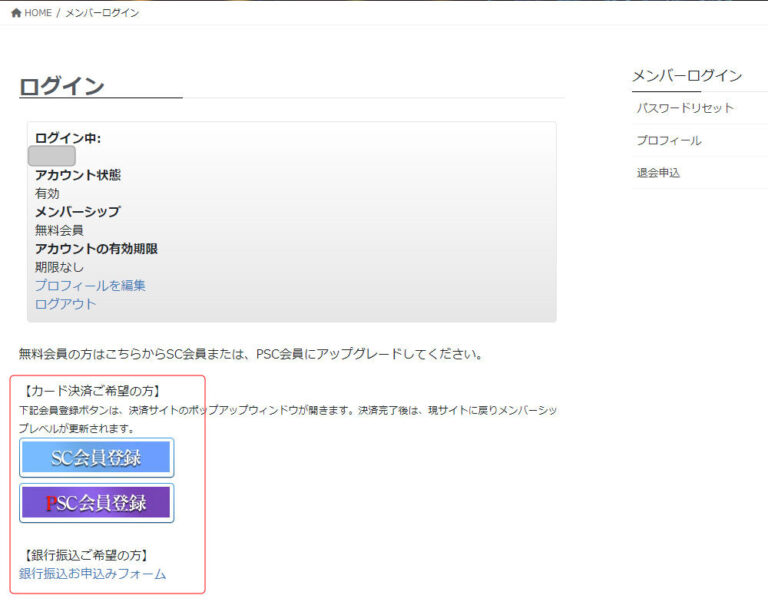The height and width of the screenshot is (615, 768).
Task: Click the アカウントの有効期限 label
Action: pyautogui.click(x=96, y=248)
